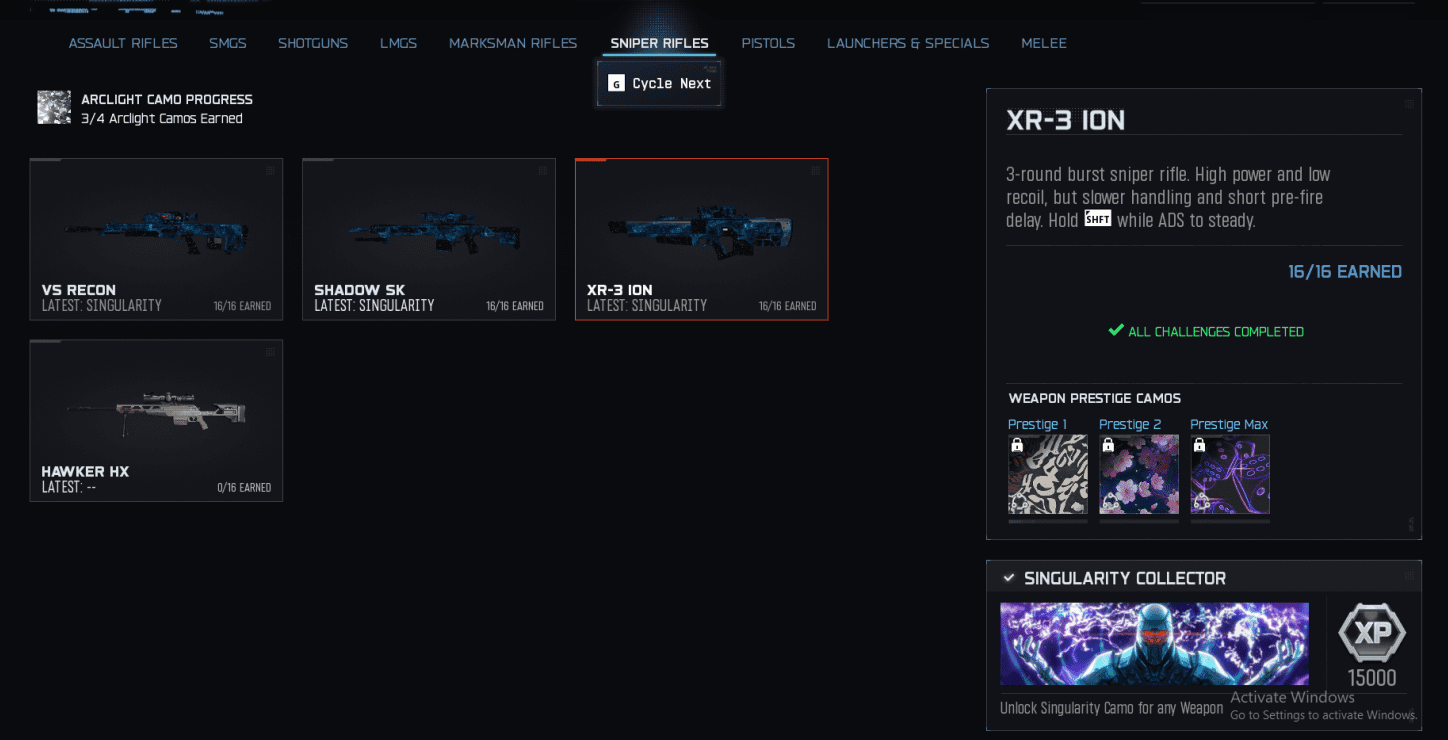Image resolution: width=1448 pixels, height=740 pixels.
Task: Select the Prestige 1 camo thumbnail
Action: tap(1048, 474)
